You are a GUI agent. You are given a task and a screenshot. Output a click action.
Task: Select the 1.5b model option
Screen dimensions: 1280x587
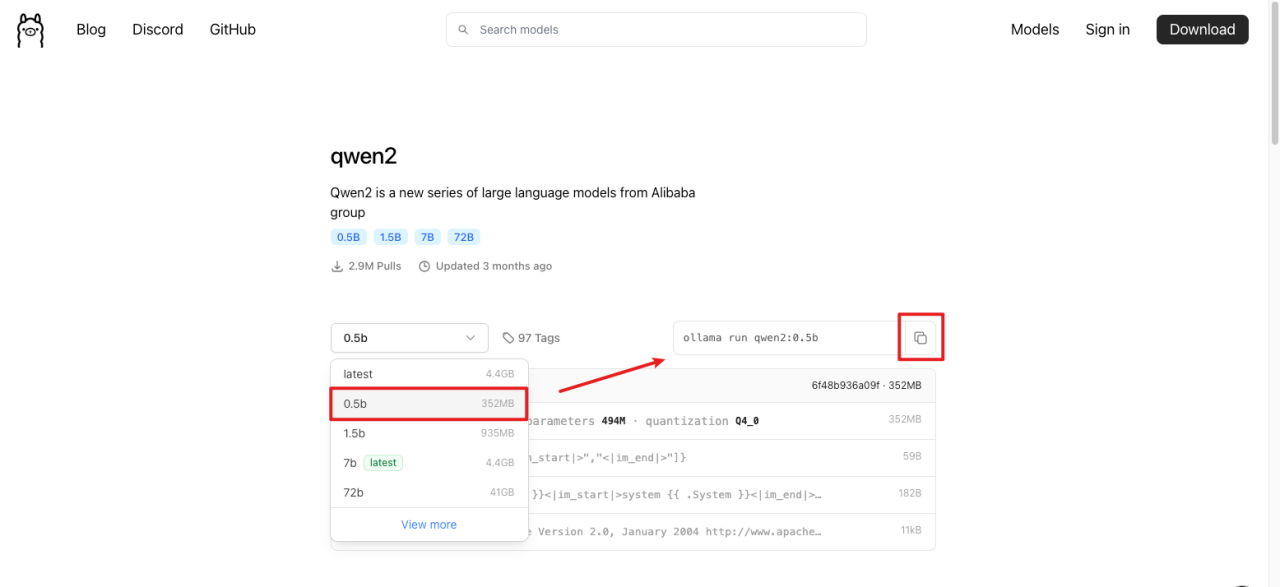coord(428,433)
